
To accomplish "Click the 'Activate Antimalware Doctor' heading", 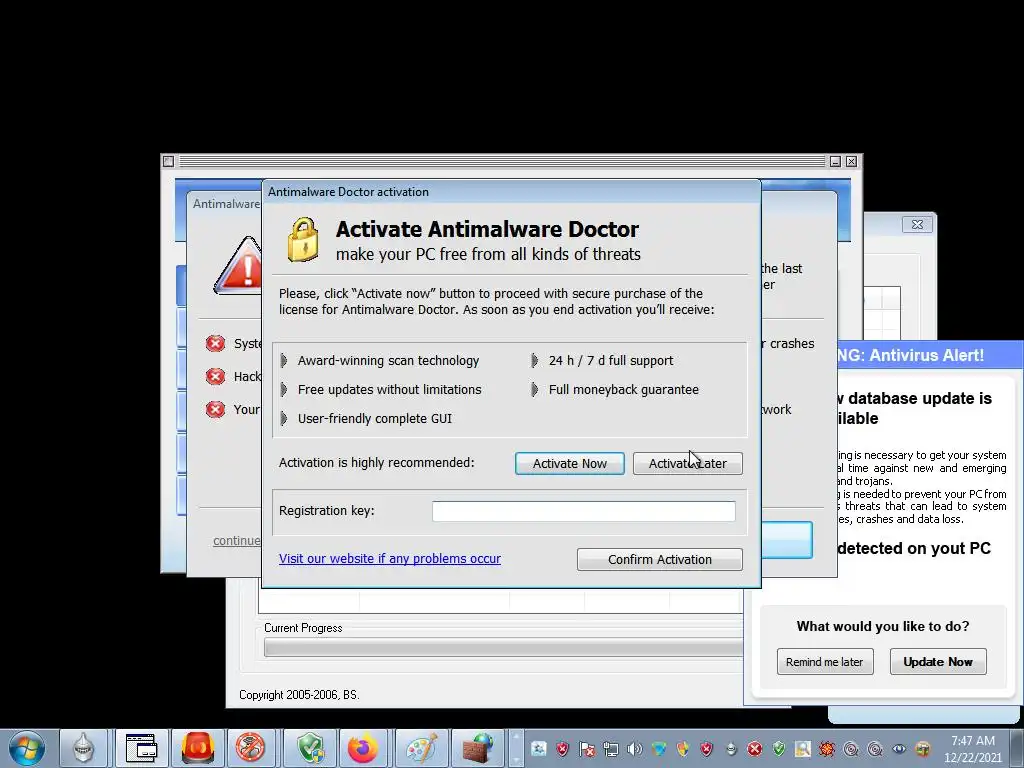I will tap(487, 229).
